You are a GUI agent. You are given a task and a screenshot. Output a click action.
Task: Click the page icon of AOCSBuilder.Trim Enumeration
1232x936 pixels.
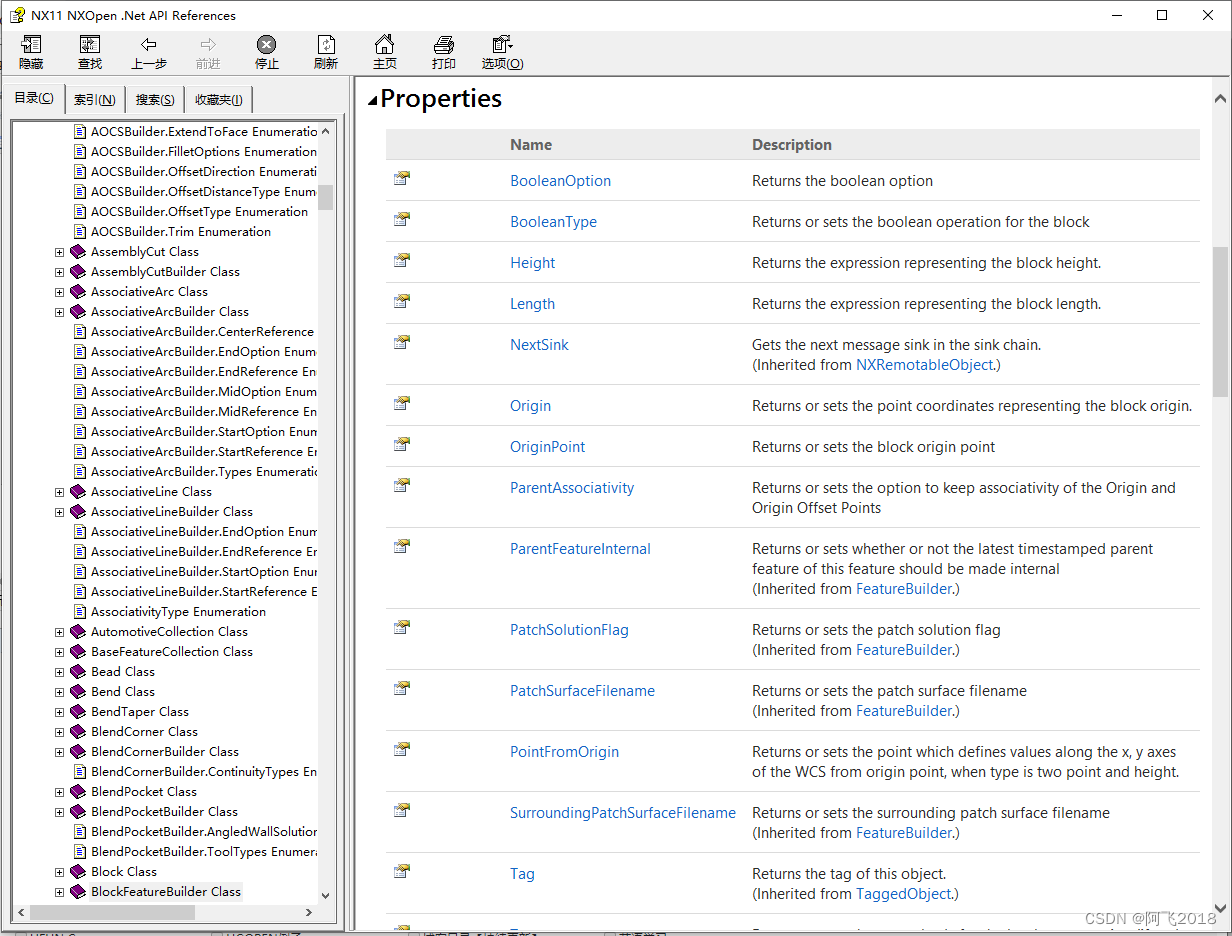80,232
